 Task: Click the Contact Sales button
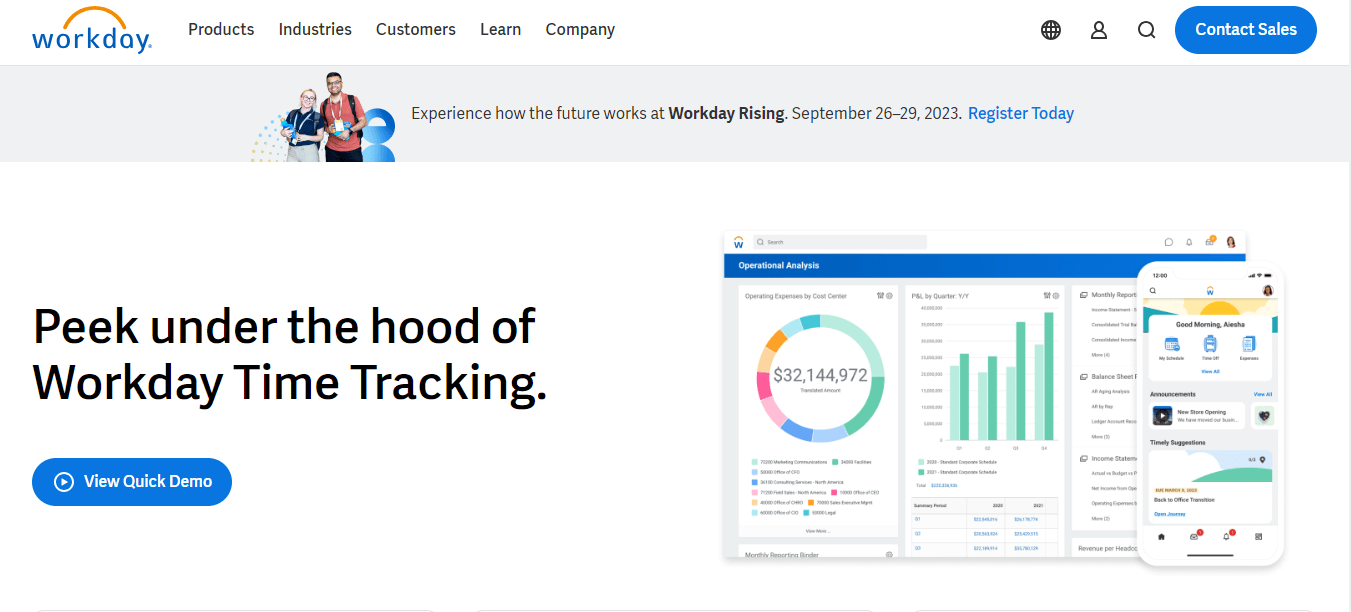pyautogui.click(x=1245, y=30)
